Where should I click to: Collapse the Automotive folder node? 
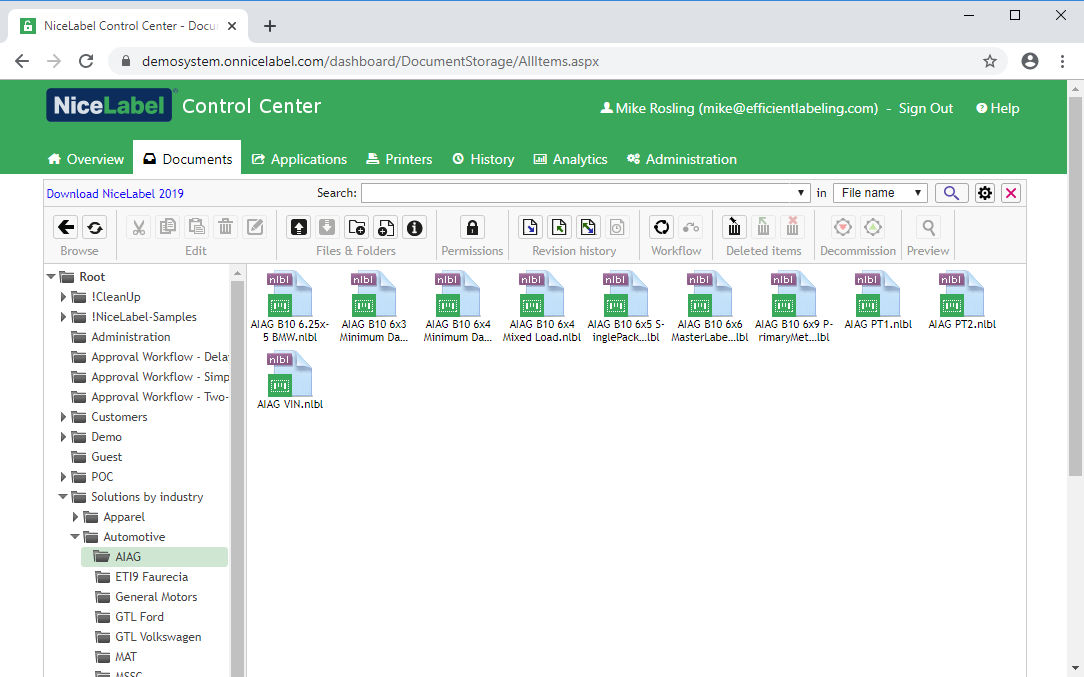click(x=76, y=537)
